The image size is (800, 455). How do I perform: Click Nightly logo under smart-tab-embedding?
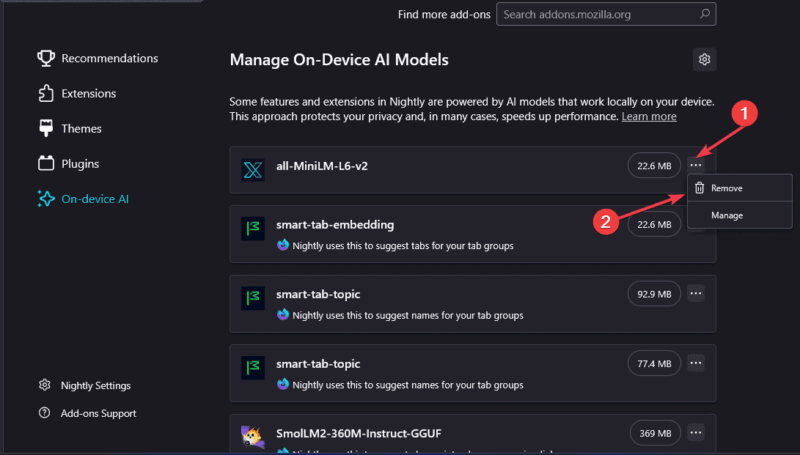point(283,245)
